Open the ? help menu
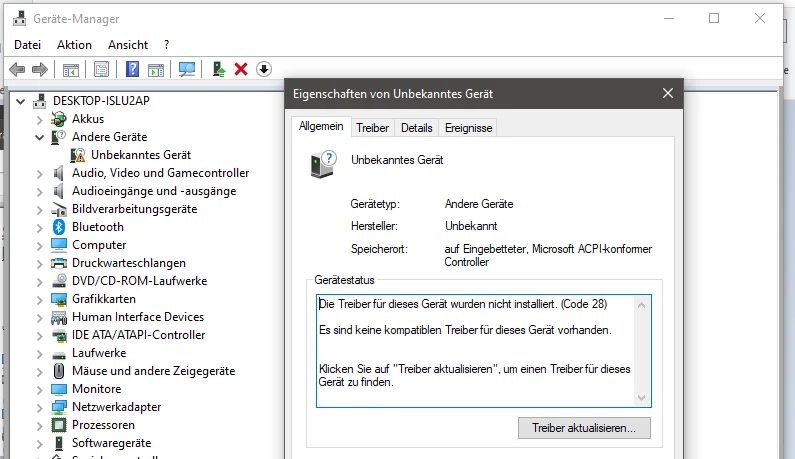 click(x=166, y=45)
